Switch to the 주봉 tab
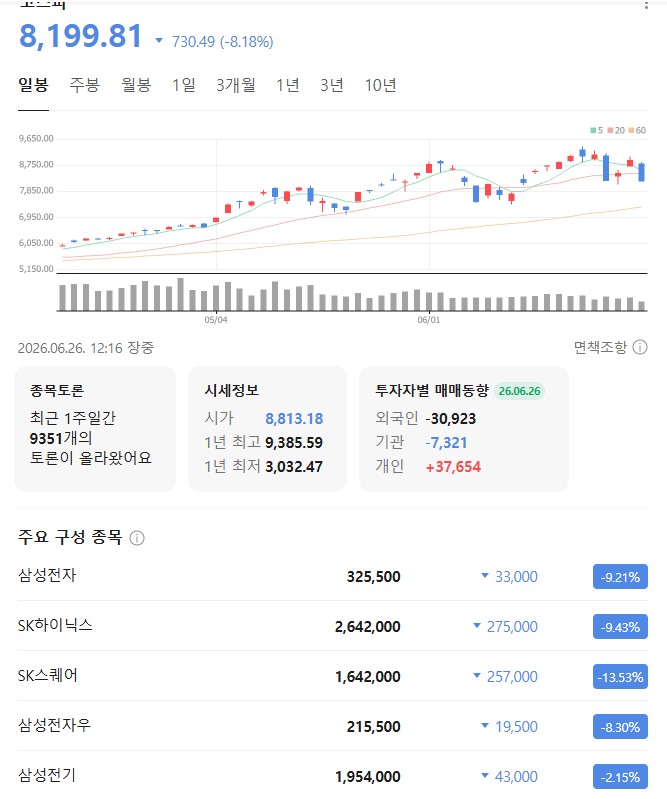 (x=85, y=85)
